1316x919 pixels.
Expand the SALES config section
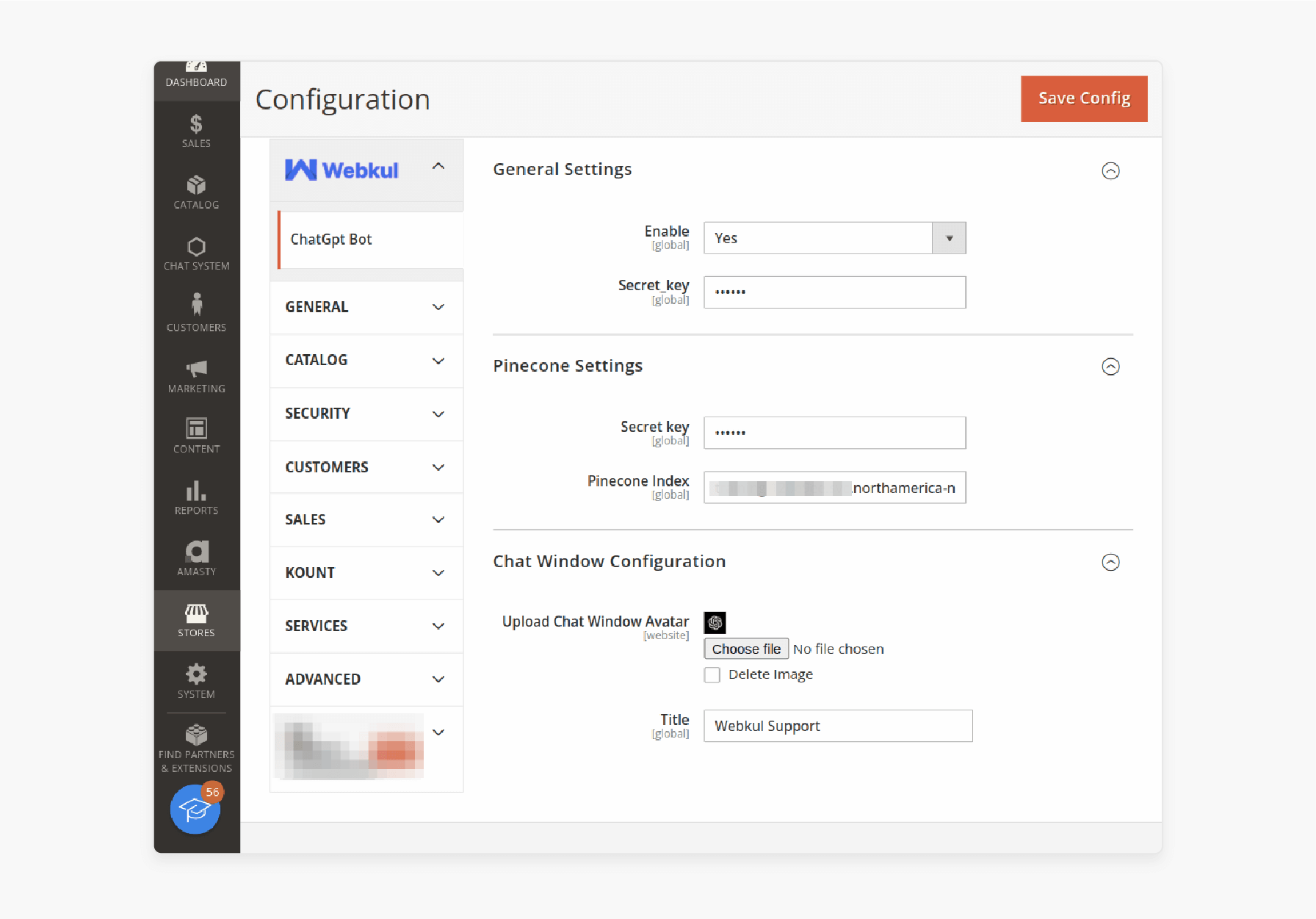click(x=366, y=520)
